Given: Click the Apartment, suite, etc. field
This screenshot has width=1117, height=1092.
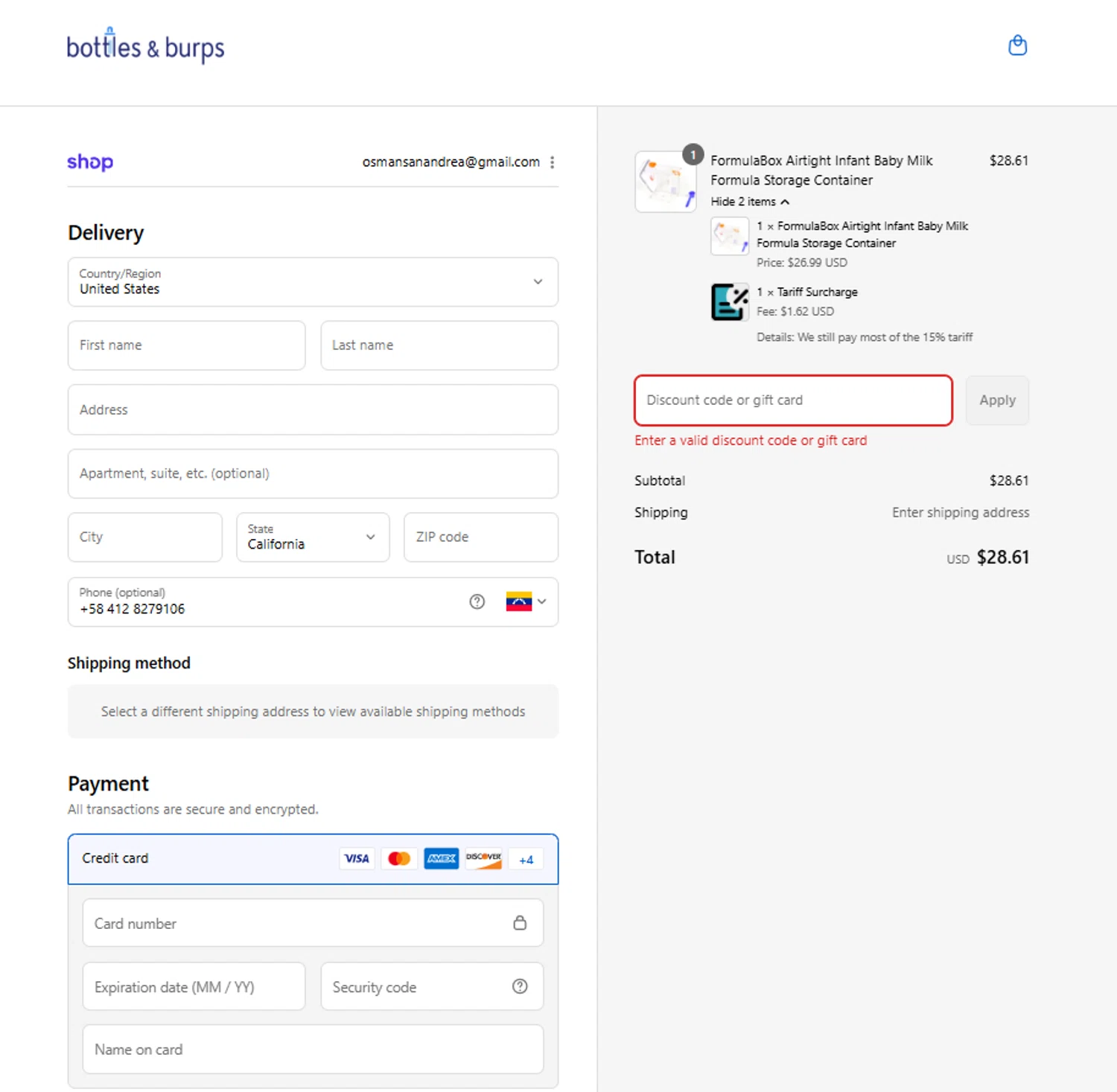Looking at the screenshot, I should (313, 473).
